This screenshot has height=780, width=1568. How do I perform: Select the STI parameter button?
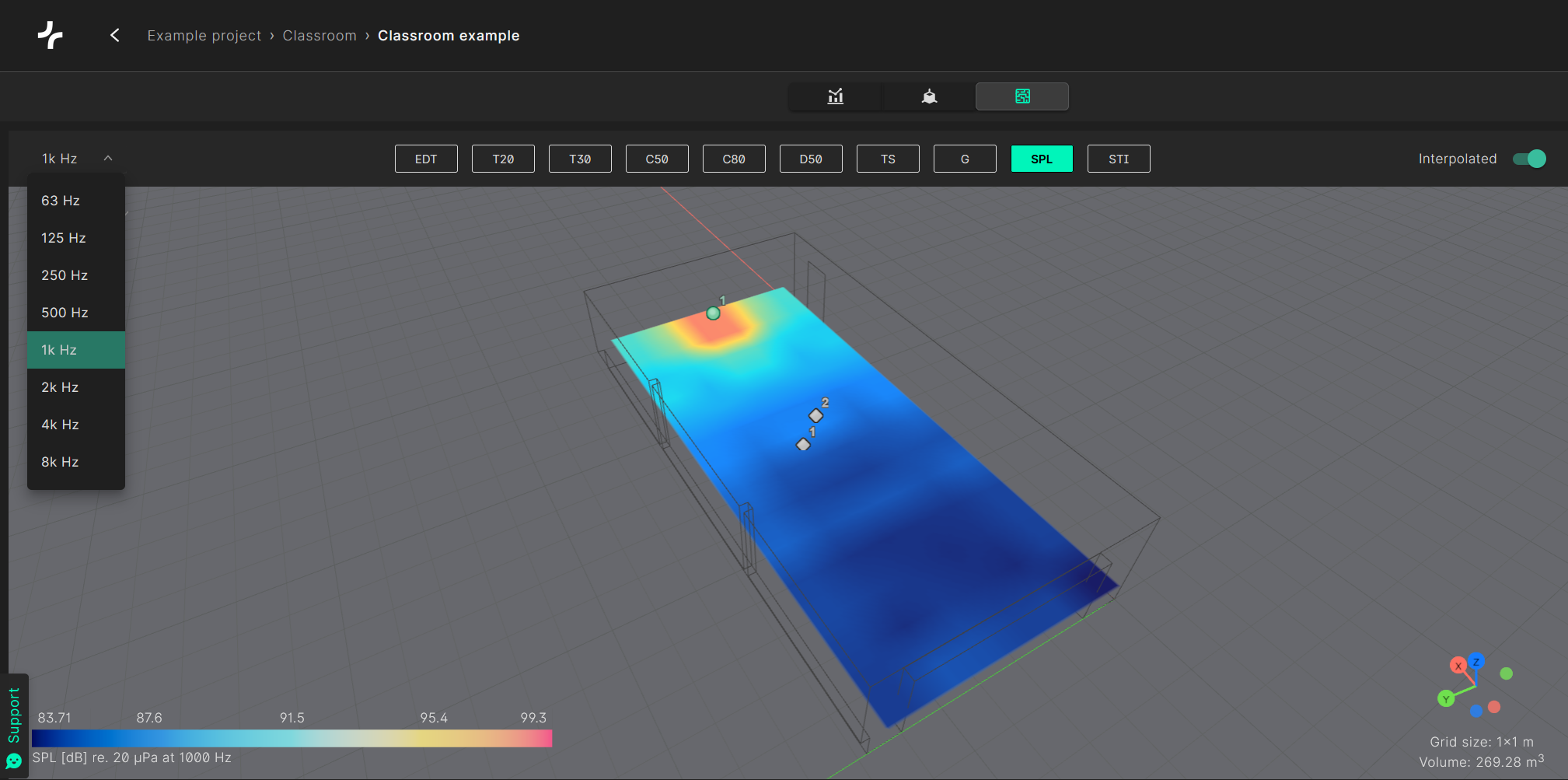(1119, 159)
